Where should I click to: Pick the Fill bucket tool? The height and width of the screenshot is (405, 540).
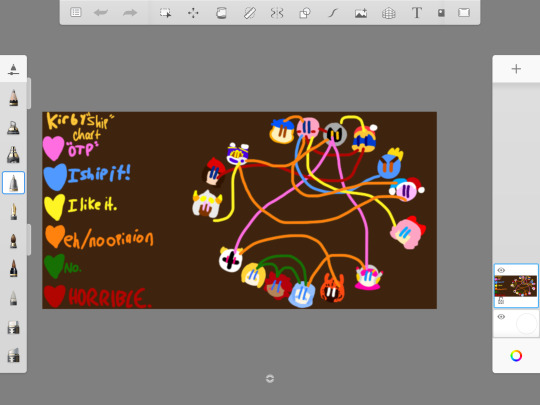coord(221,13)
